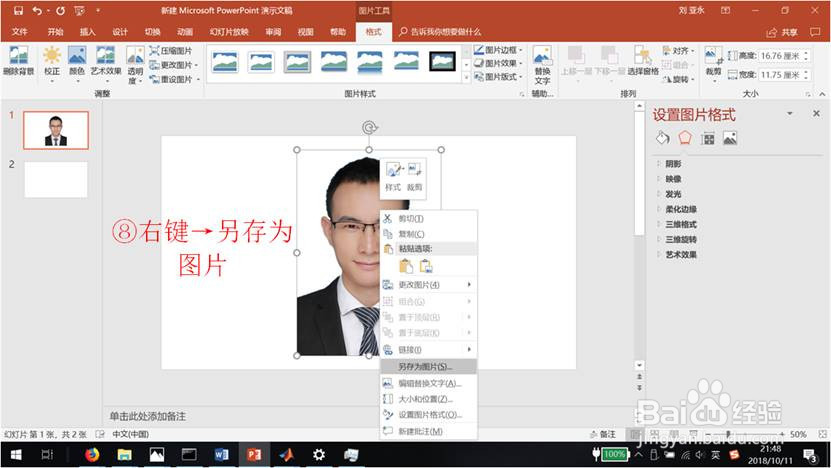Close the Format Picture pane

[816, 113]
